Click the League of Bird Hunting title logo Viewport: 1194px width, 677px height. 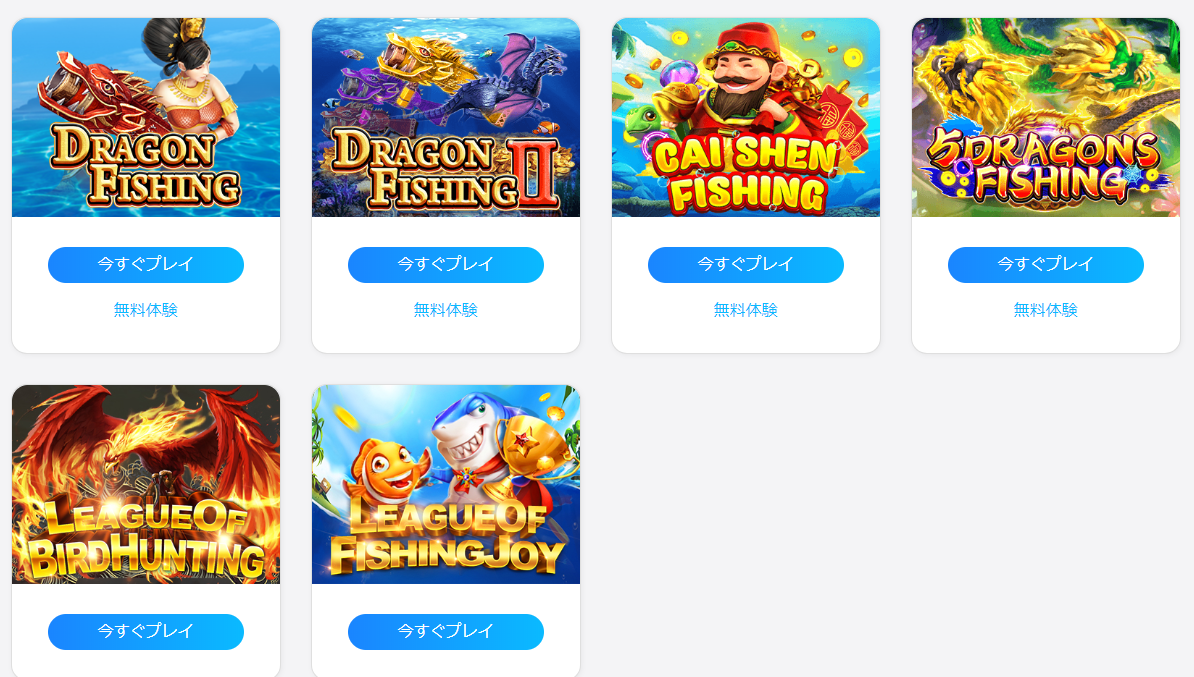coord(145,538)
